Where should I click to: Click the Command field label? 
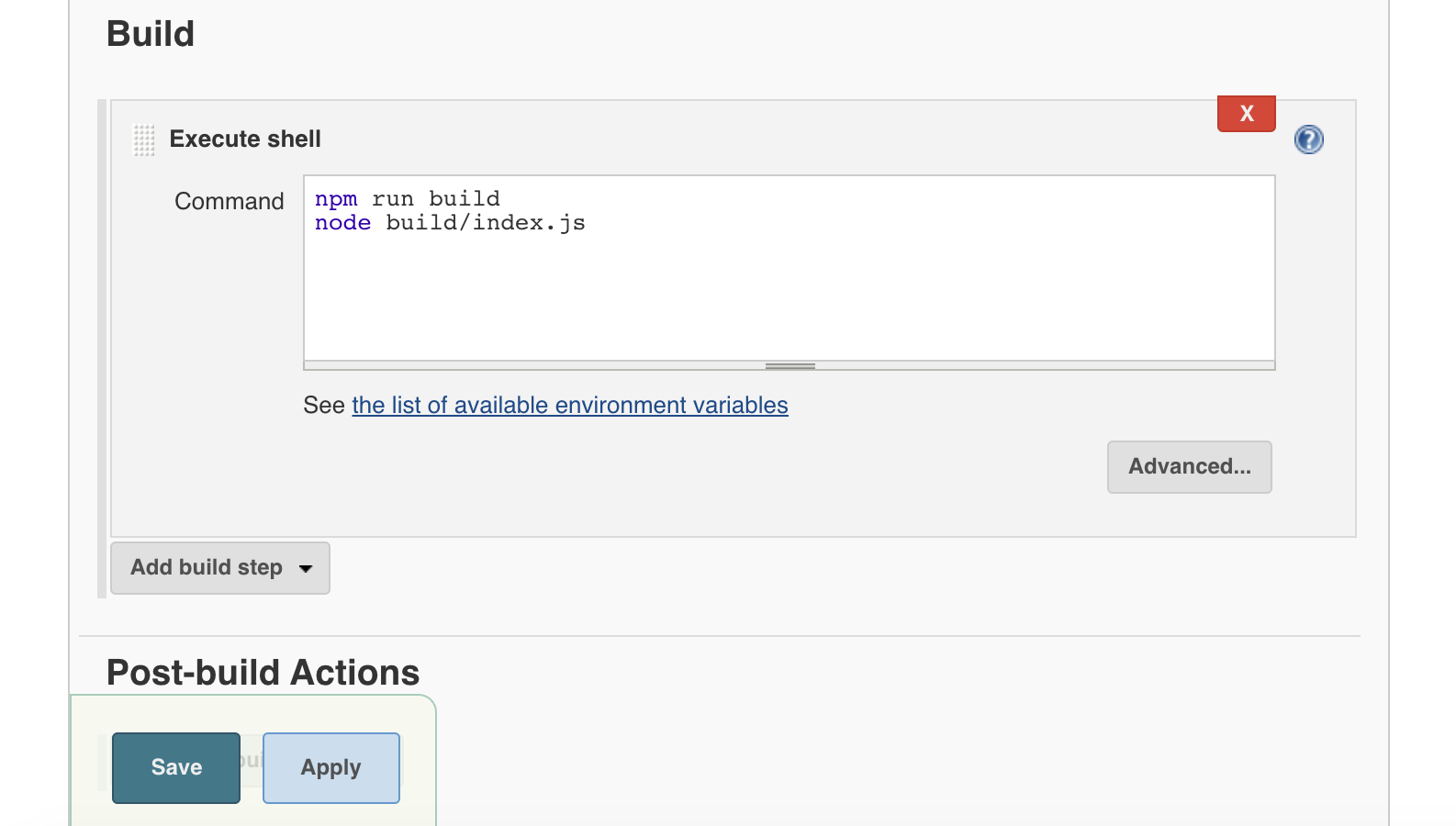230,201
